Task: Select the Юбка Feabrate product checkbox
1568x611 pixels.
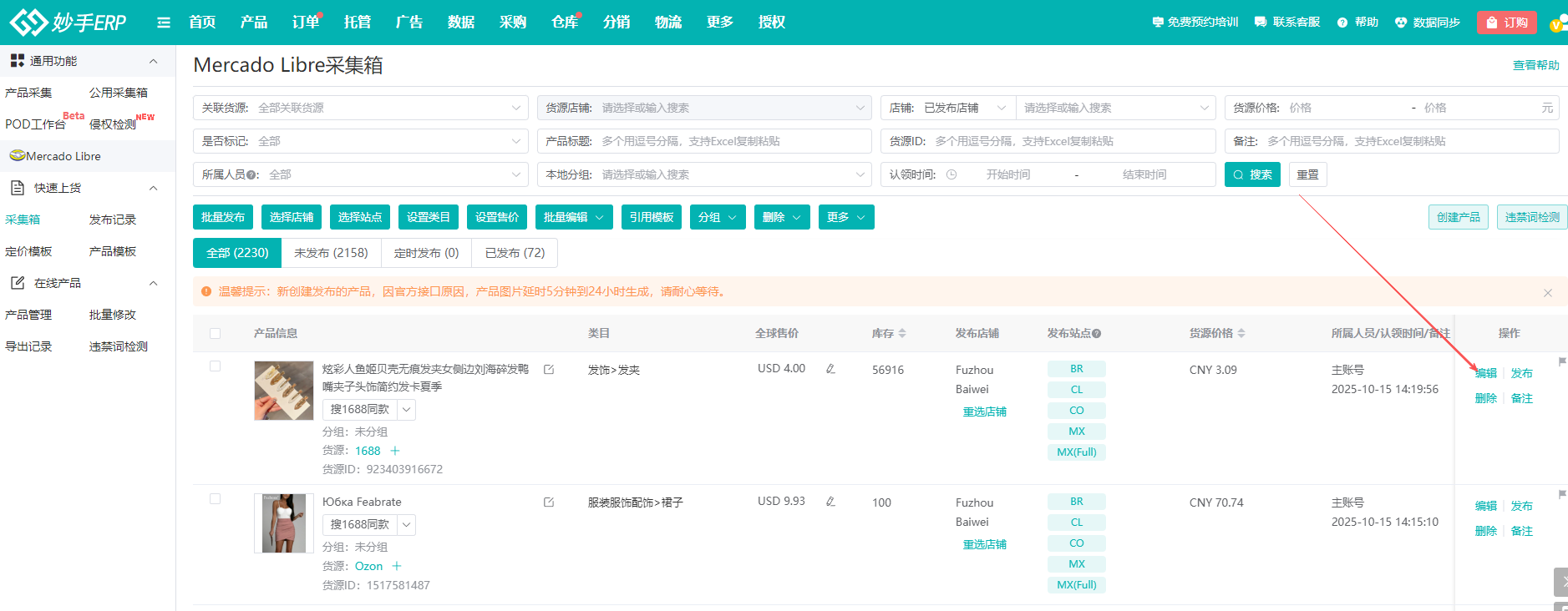Action: click(216, 499)
